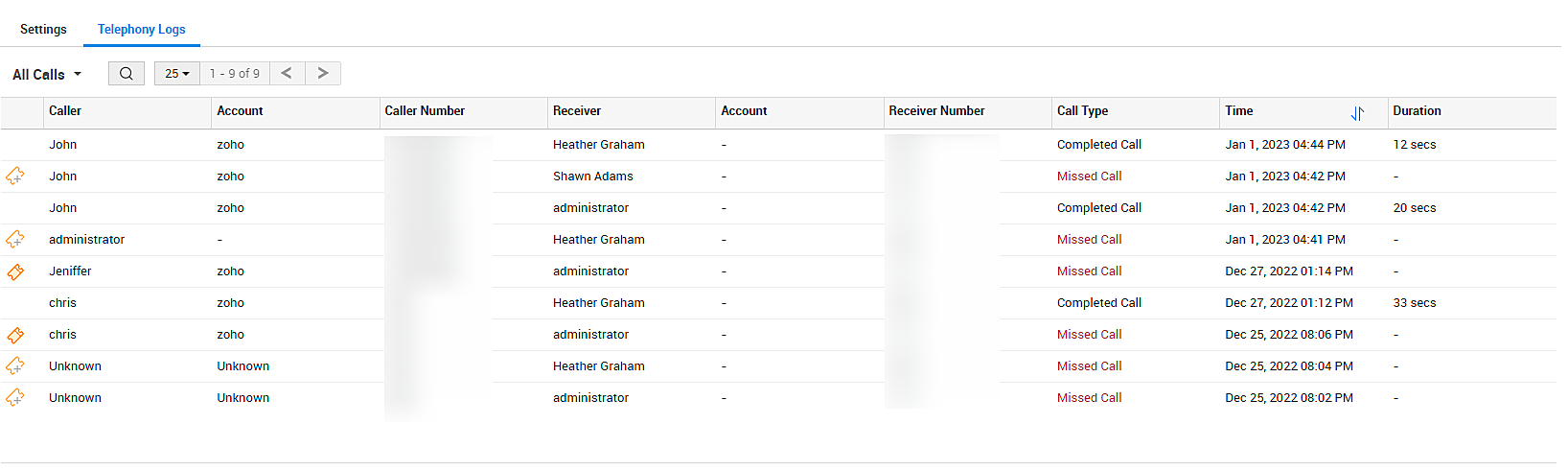Open the 25 rows-per-page dropdown
The width and height of the screenshot is (1568, 471).
click(177, 74)
